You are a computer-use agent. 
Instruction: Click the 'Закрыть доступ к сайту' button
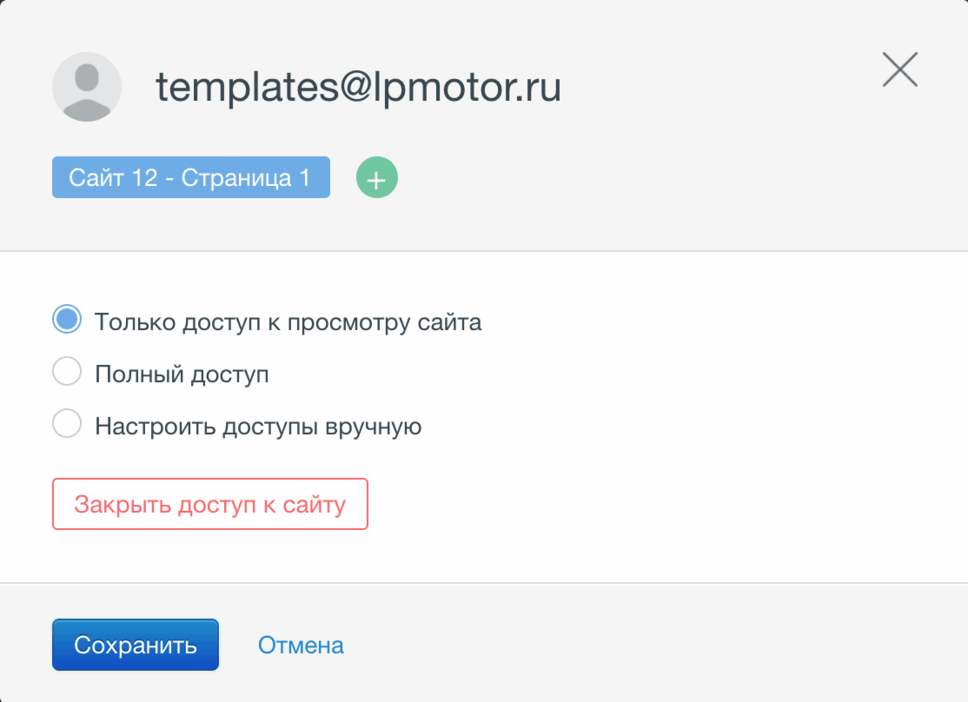[x=210, y=504]
